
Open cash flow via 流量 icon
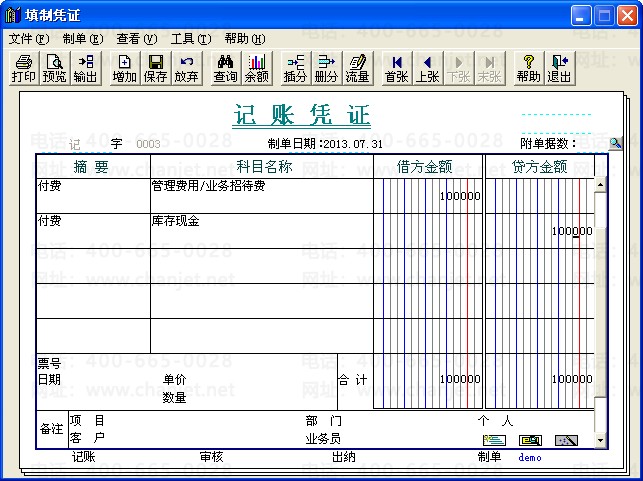pos(358,68)
